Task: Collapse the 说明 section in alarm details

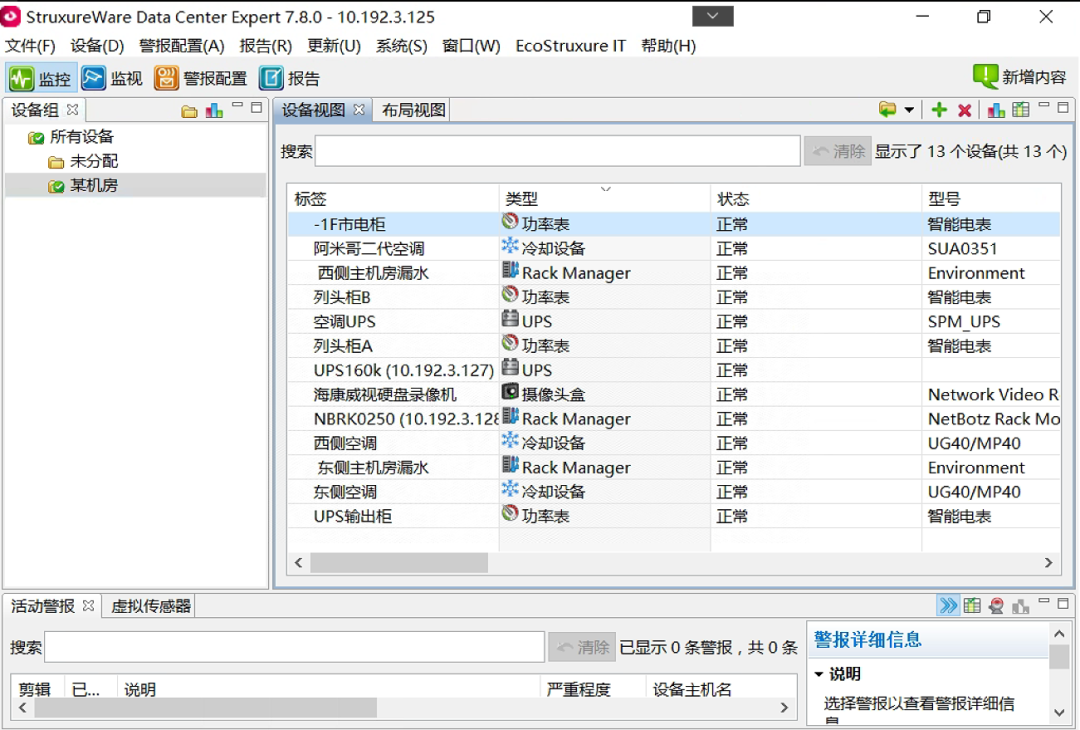Action: 819,674
